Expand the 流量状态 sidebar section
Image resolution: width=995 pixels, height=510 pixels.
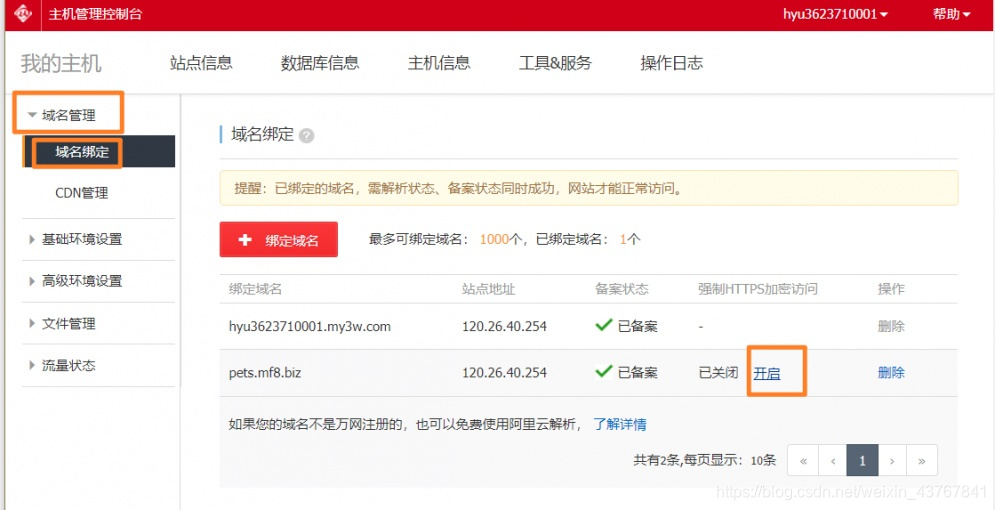pos(68,366)
